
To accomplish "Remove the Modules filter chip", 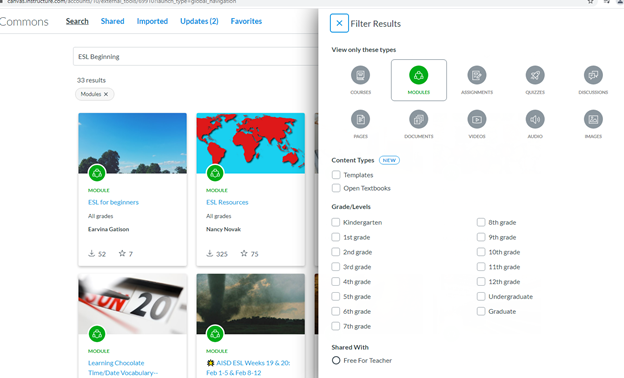I will (106, 94).
